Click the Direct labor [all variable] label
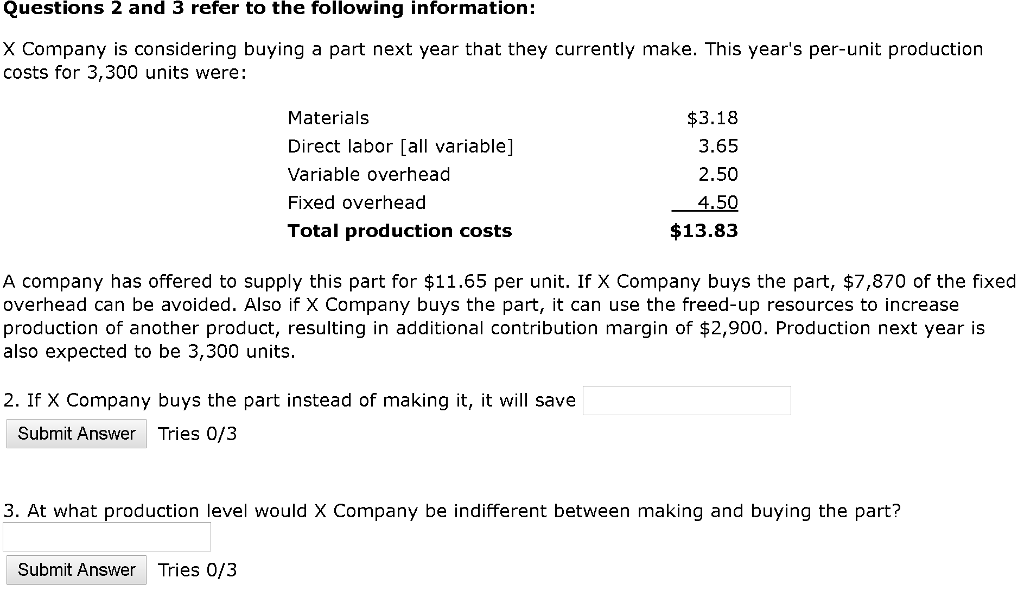The height and width of the screenshot is (603, 1024). click(400, 146)
